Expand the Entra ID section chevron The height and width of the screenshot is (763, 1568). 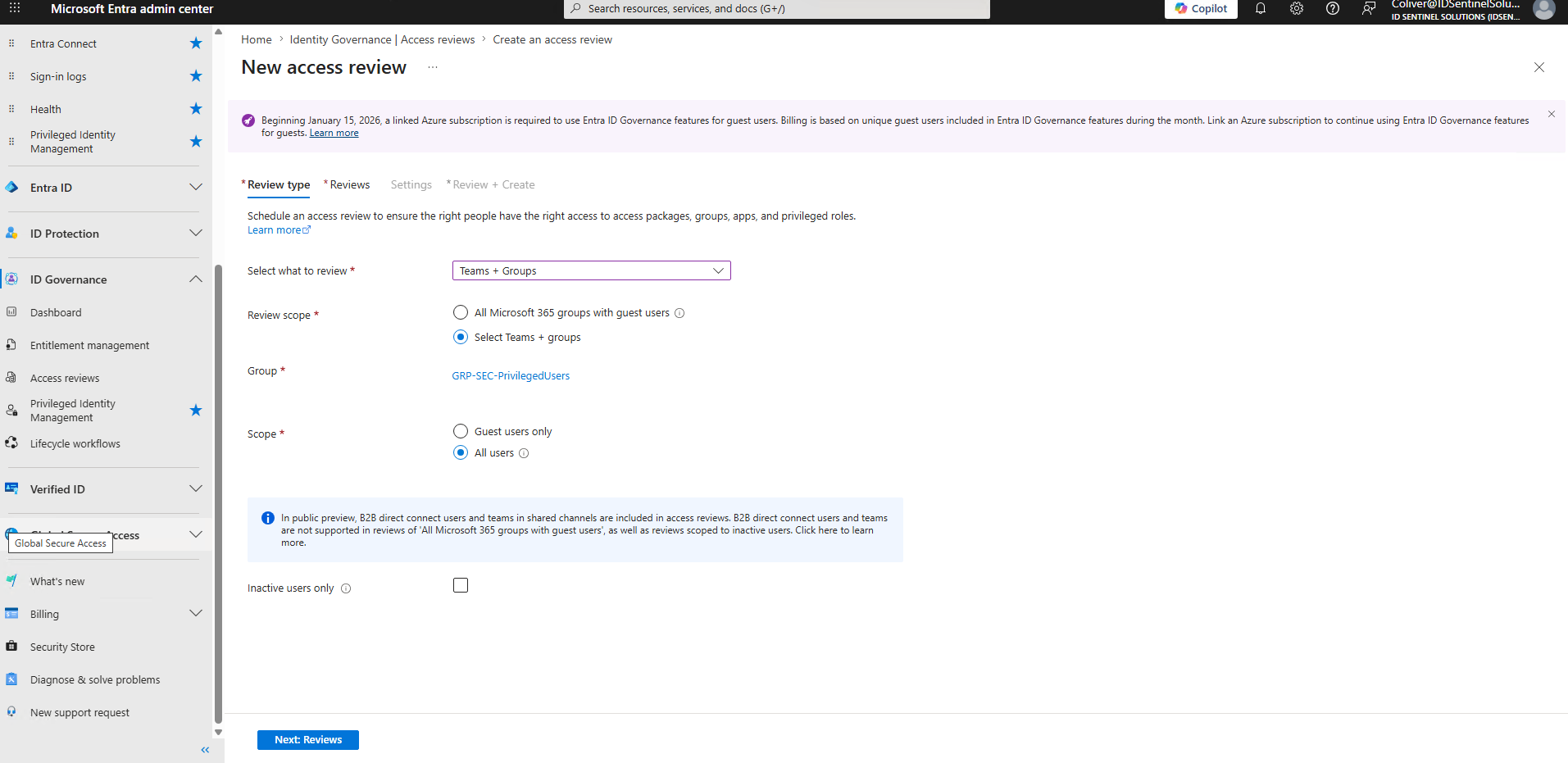click(196, 188)
